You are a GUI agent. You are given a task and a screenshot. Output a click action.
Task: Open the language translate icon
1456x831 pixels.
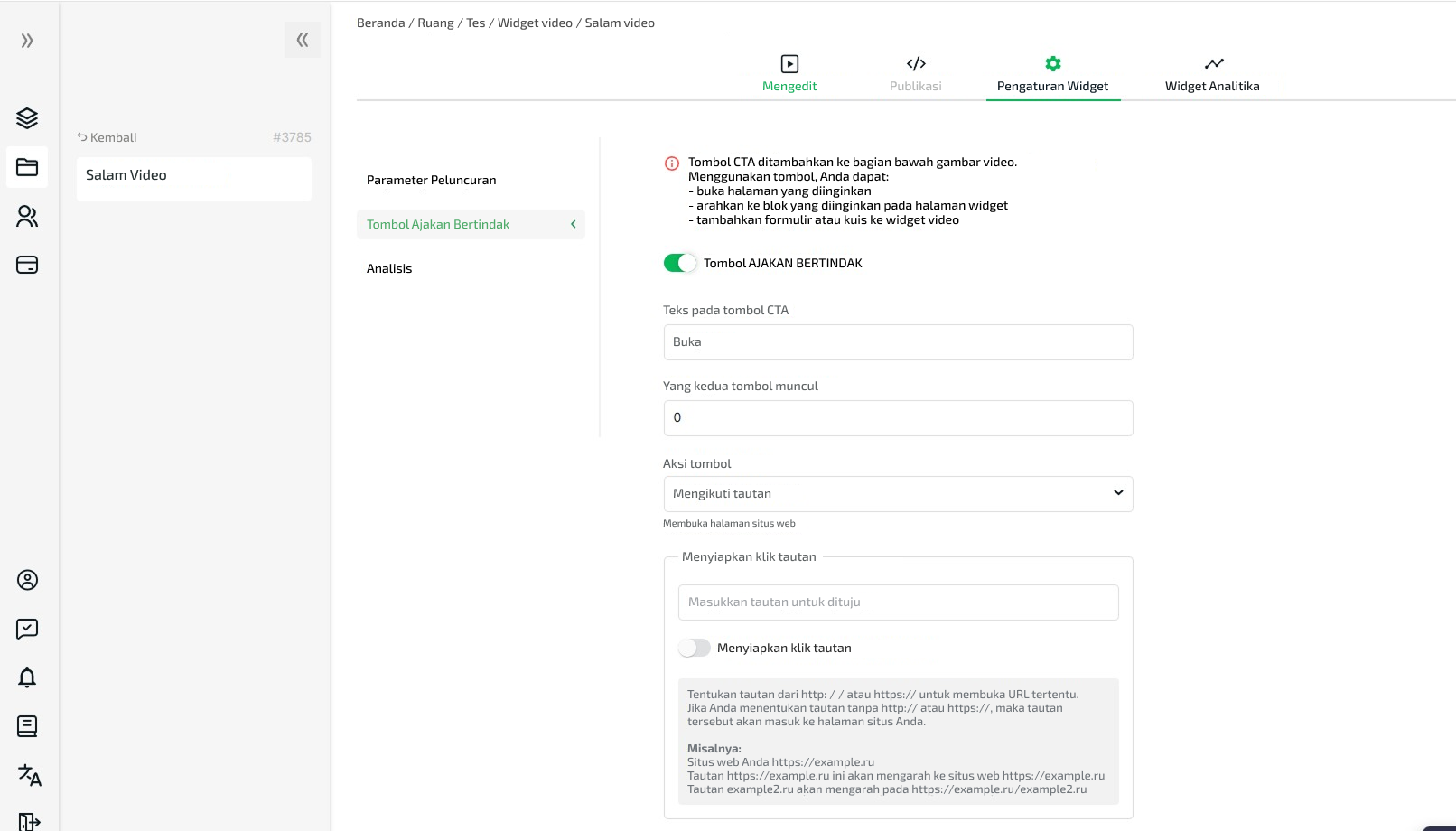29,775
